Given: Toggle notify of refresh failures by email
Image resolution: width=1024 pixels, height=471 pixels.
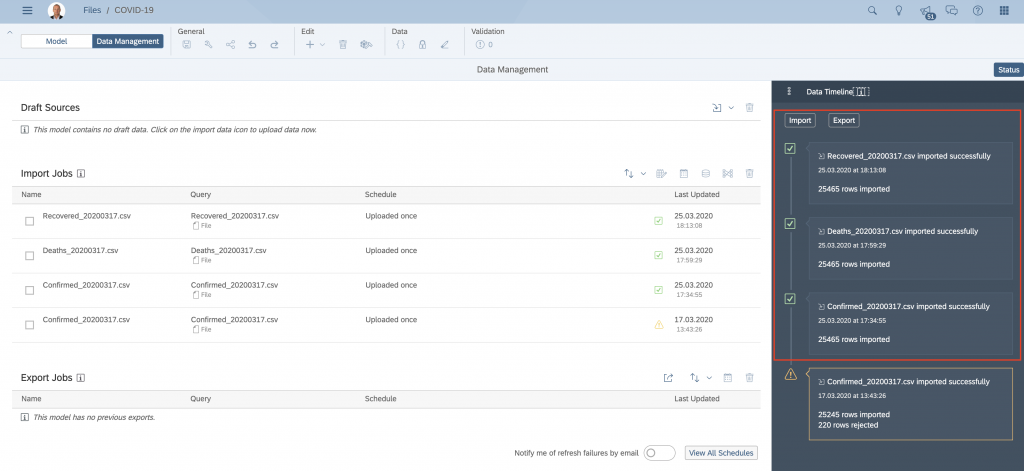Looking at the screenshot, I should click(659, 453).
